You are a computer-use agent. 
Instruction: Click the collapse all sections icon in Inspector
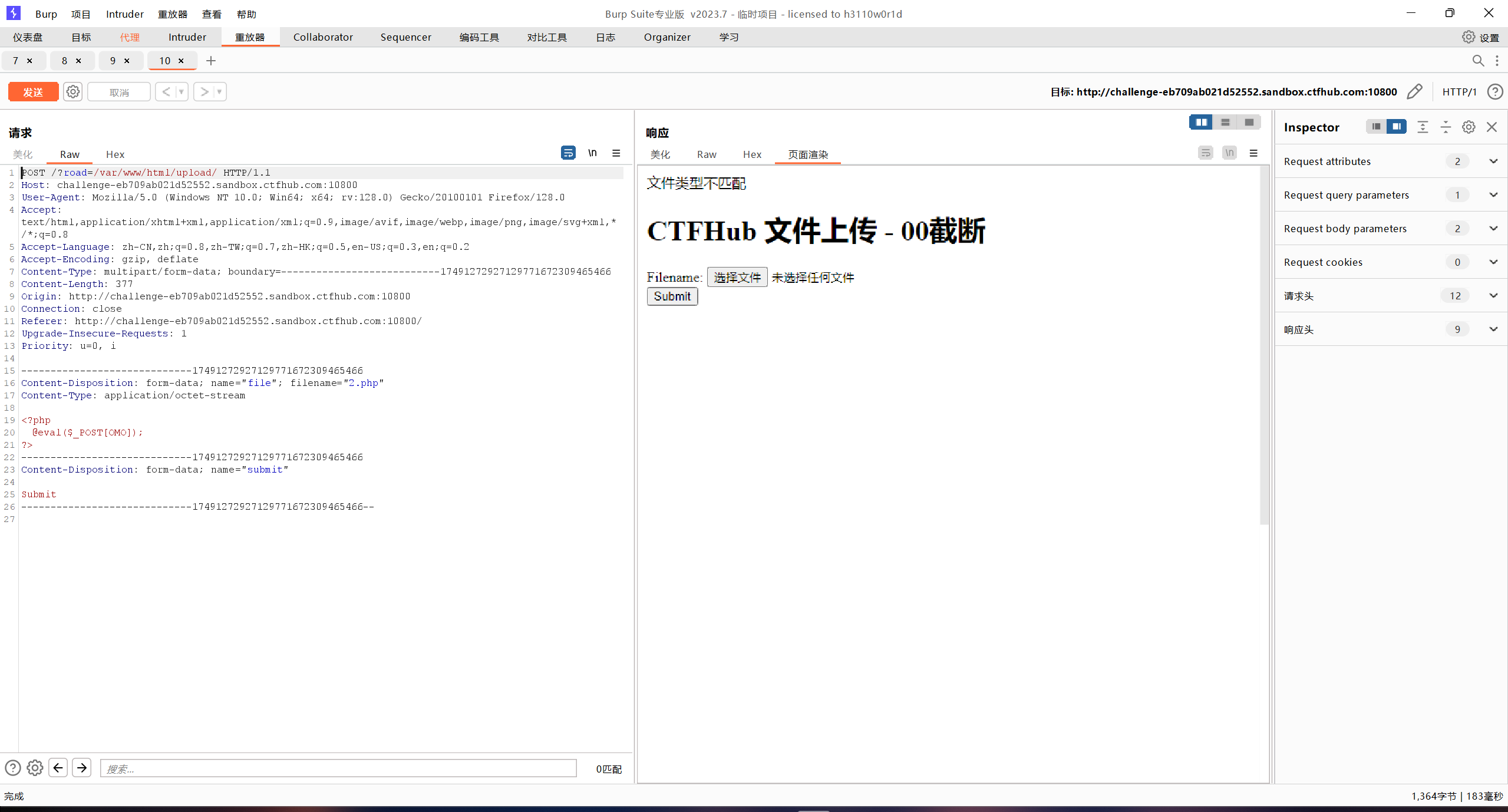(x=1446, y=127)
